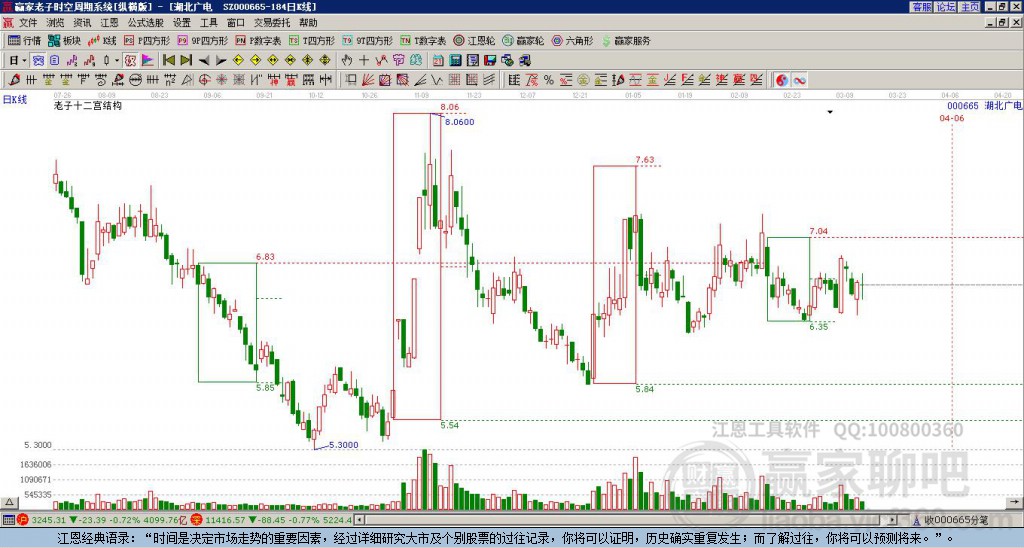Viewport: 1024px width, 548px height.
Task: Open the 行情 market quotes view
Action: [25, 40]
